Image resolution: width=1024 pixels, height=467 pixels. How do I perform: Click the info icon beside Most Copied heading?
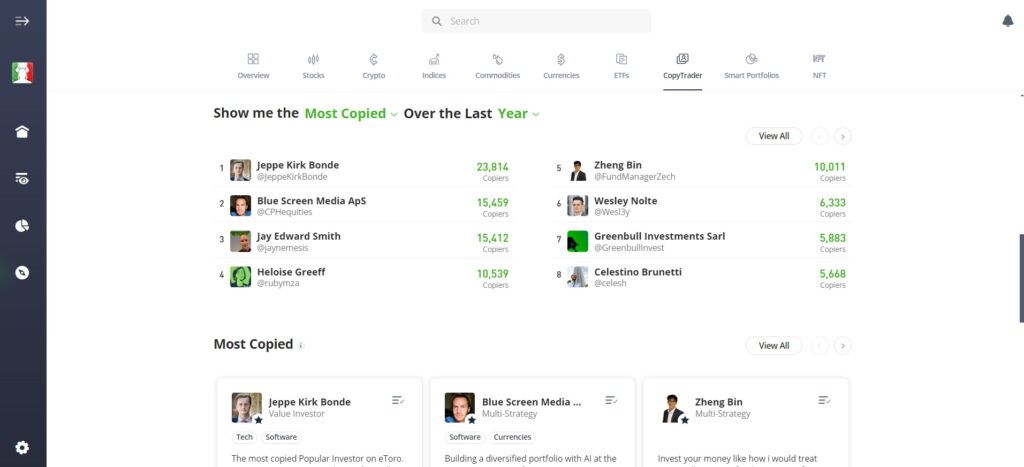point(300,346)
